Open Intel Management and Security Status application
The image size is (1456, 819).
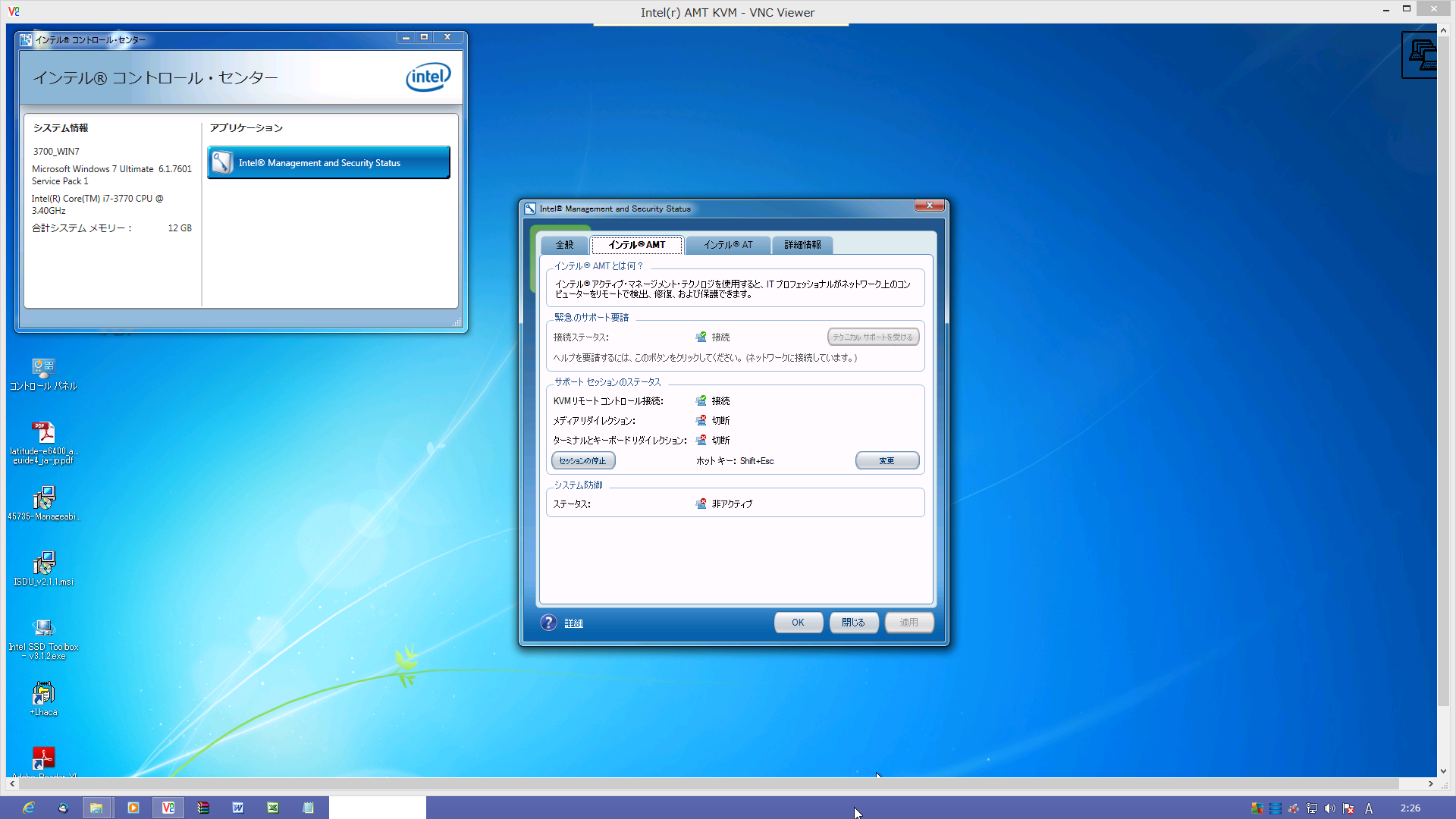tap(328, 163)
